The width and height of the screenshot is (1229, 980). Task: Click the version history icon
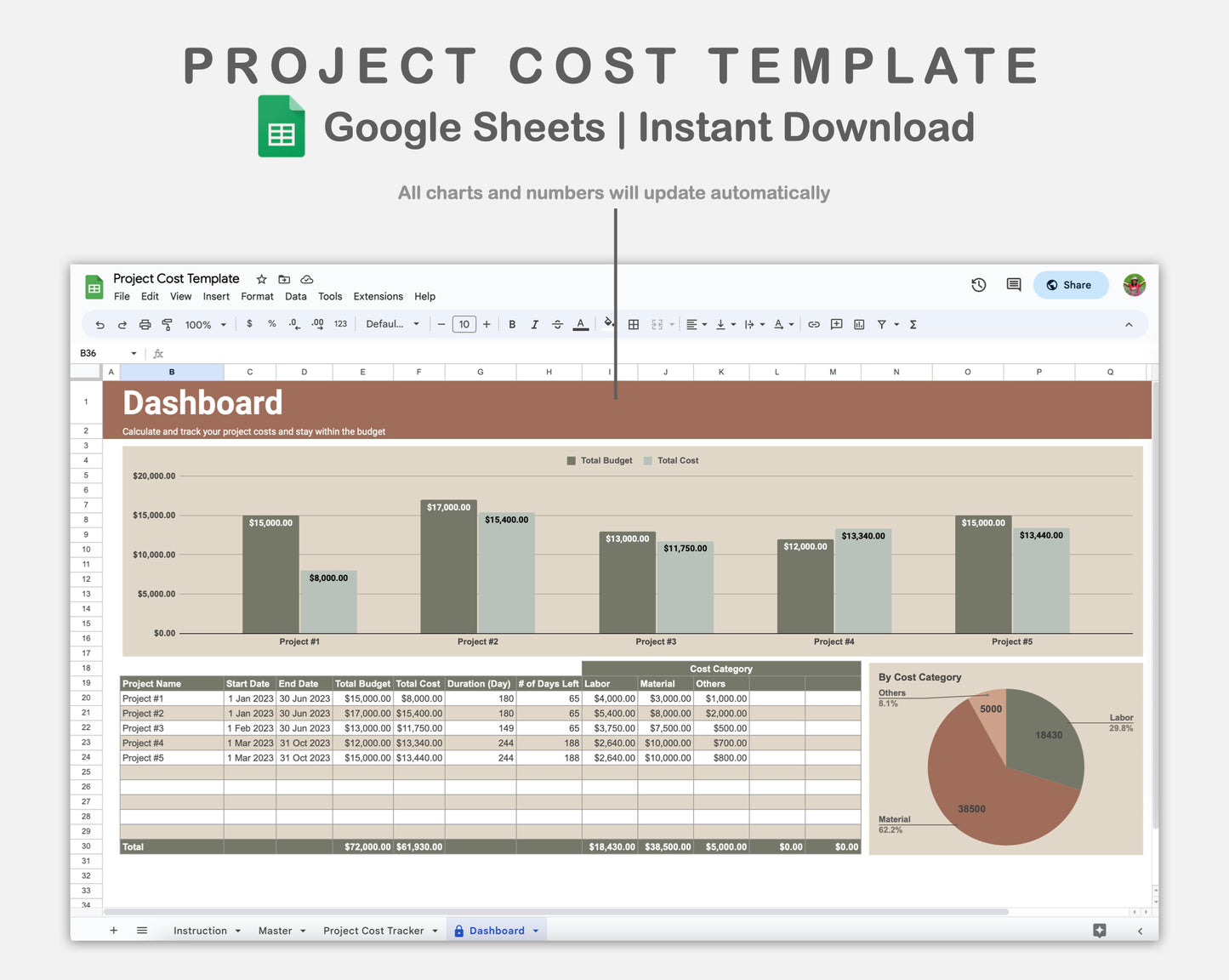[978, 285]
